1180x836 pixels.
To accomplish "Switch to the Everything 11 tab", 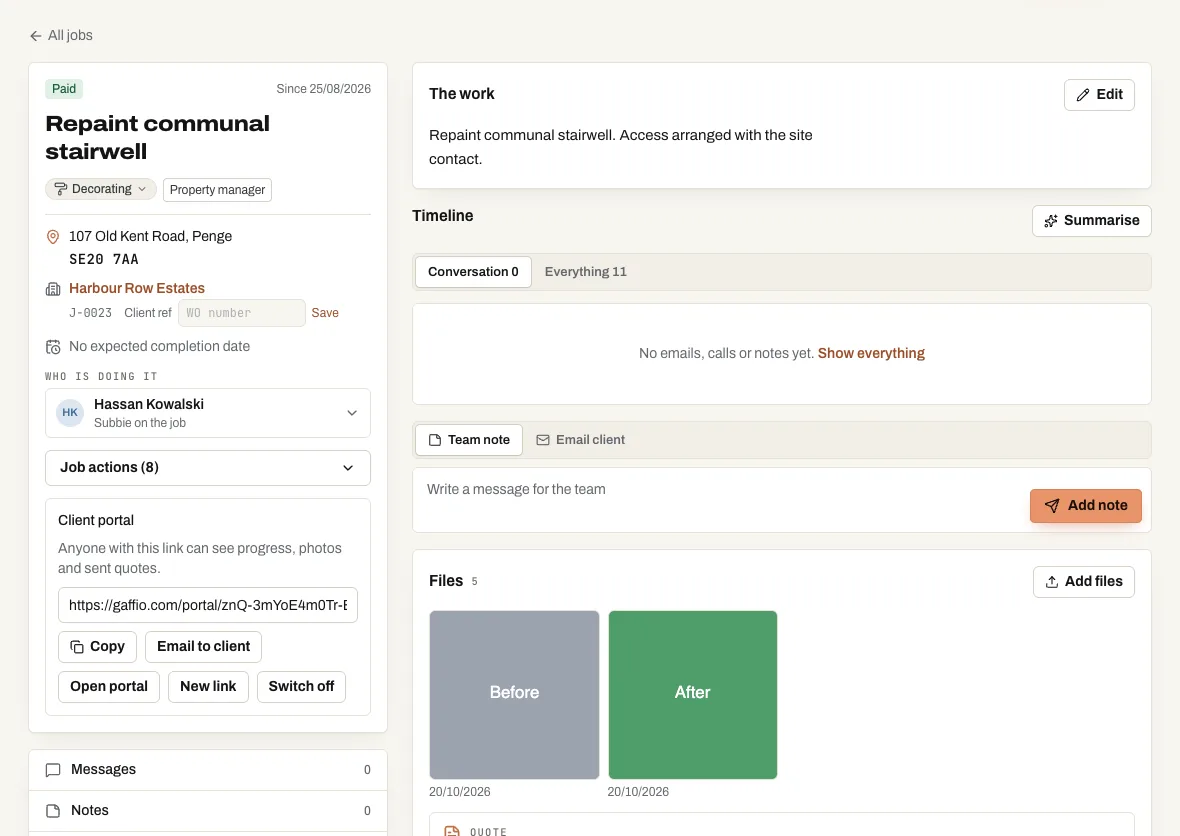I will click(585, 272).
